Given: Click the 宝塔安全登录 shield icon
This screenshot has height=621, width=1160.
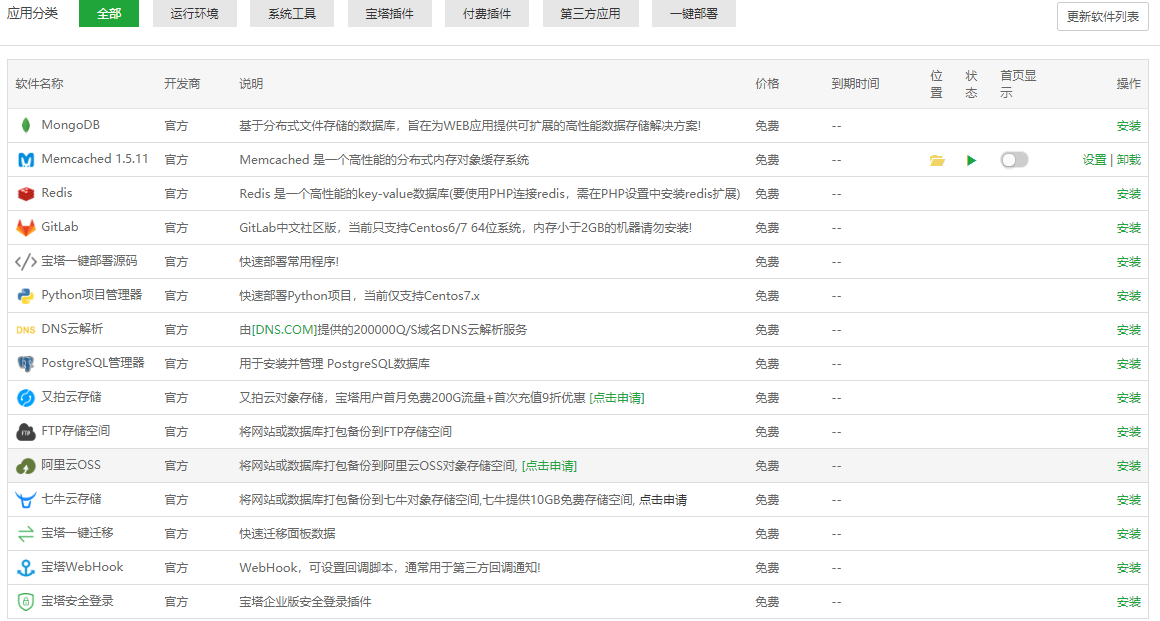Looking at the screenshot, I should click(26, 602).
